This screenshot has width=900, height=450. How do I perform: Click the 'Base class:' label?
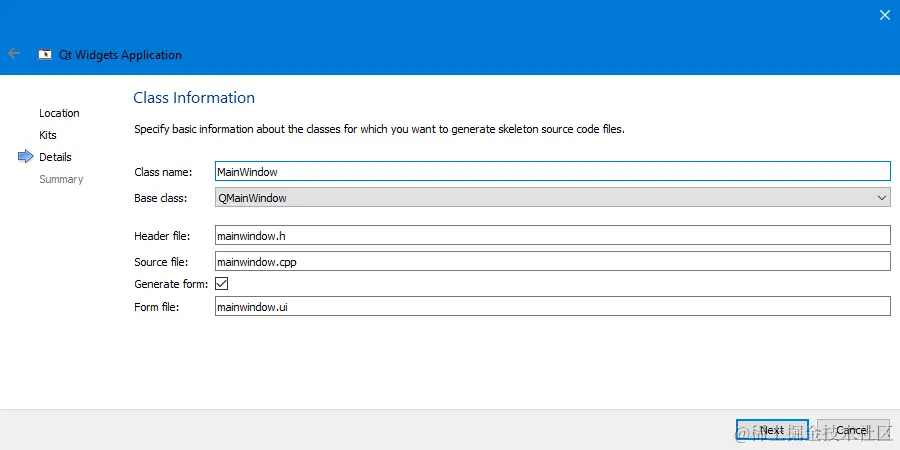click(x=161, y=199)
